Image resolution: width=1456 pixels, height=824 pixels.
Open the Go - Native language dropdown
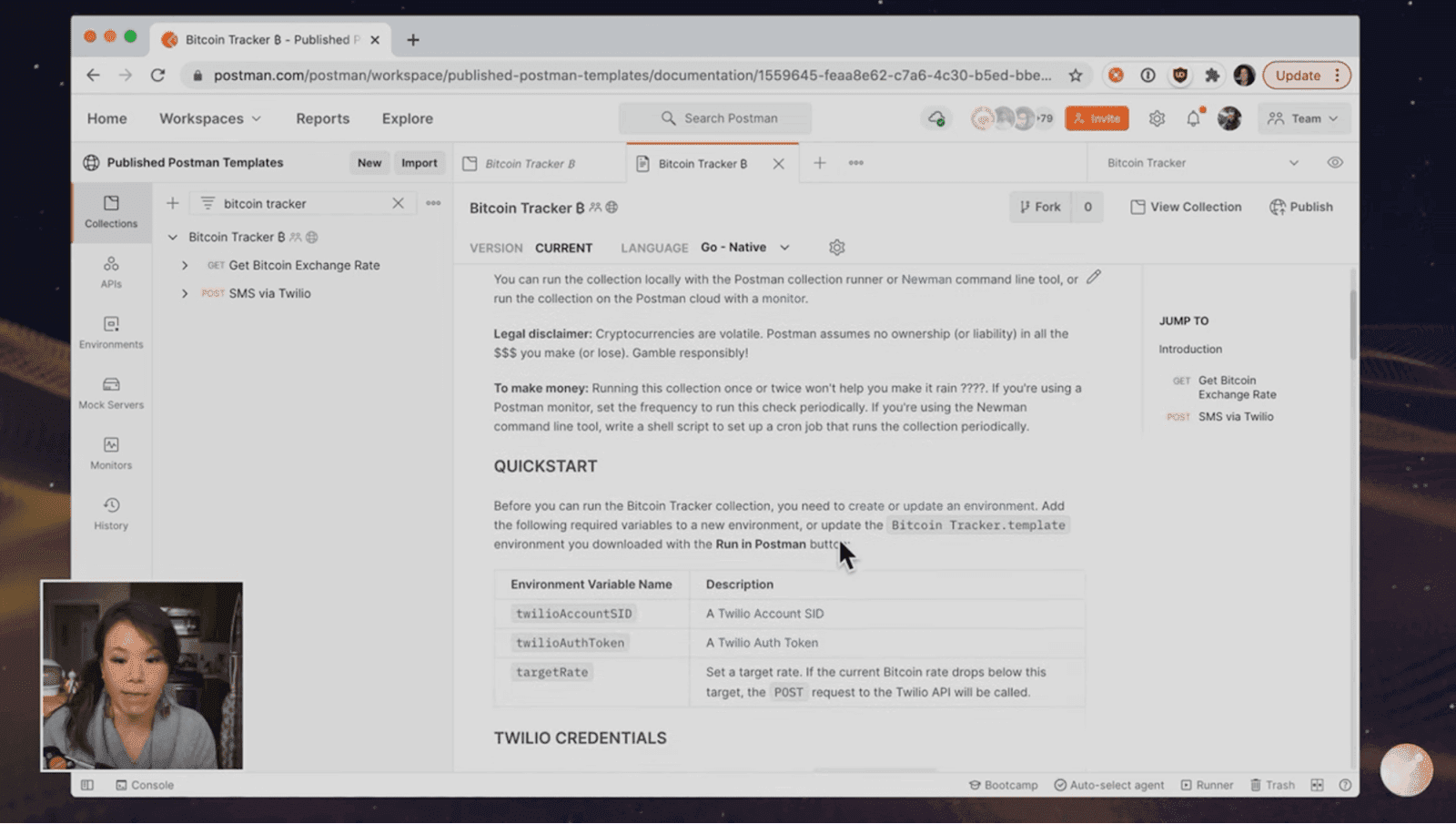click(744, 248)
